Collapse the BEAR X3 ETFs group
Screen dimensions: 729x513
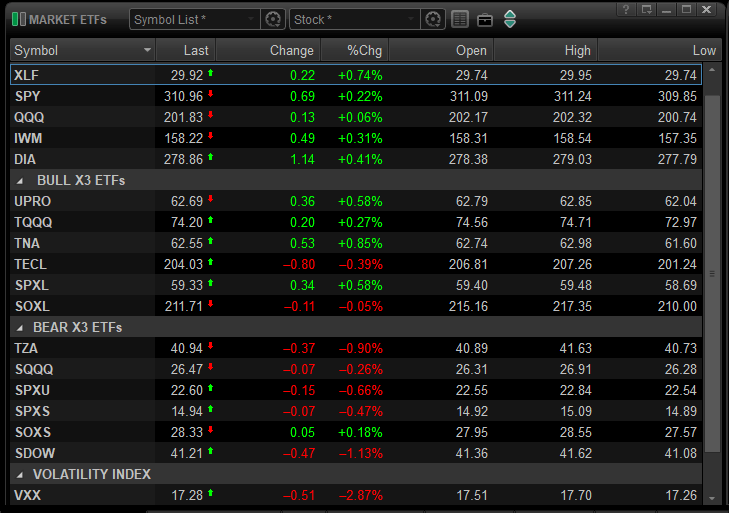pyautogui.click(x=20, y=327)
